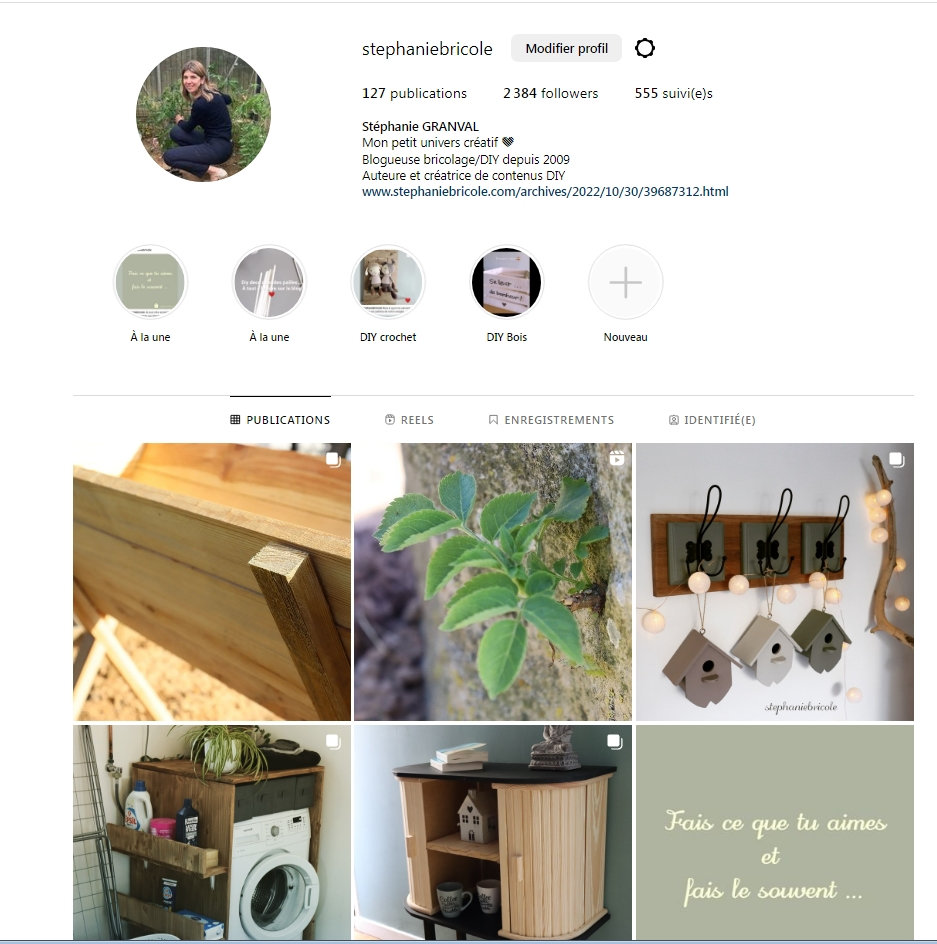Image resolution: width=937 pixels, height=944 pixels.
Task: View the 555 suivi(e)s list
Action: [x=673, y=93]
